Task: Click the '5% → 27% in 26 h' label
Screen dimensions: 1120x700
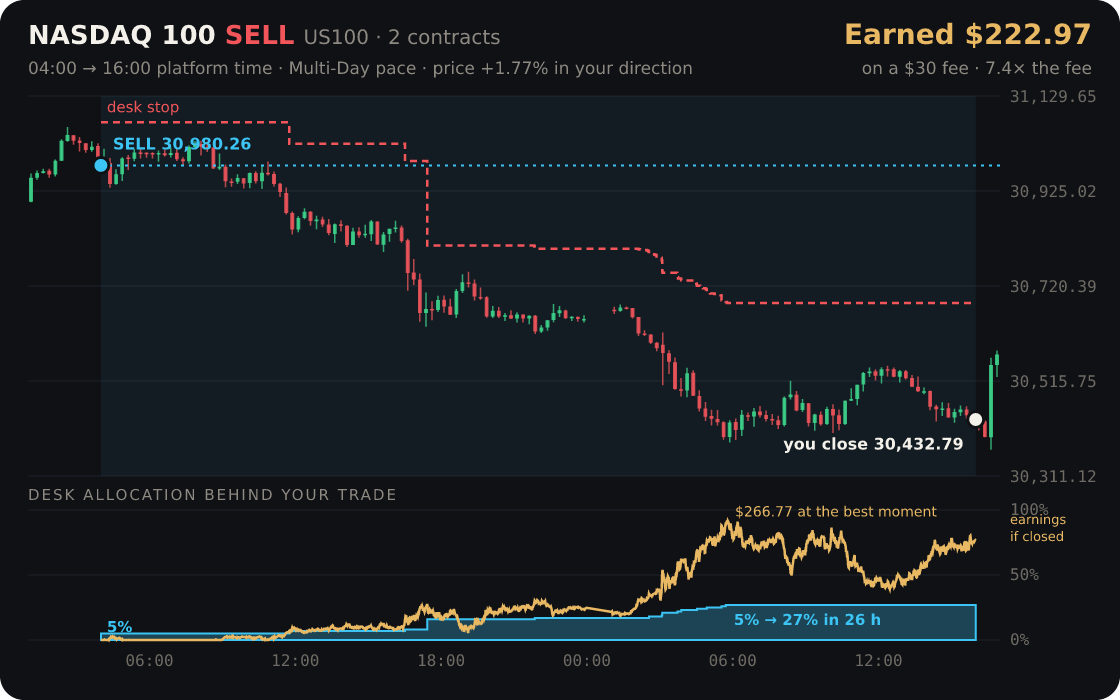Action: pos(807,620)
